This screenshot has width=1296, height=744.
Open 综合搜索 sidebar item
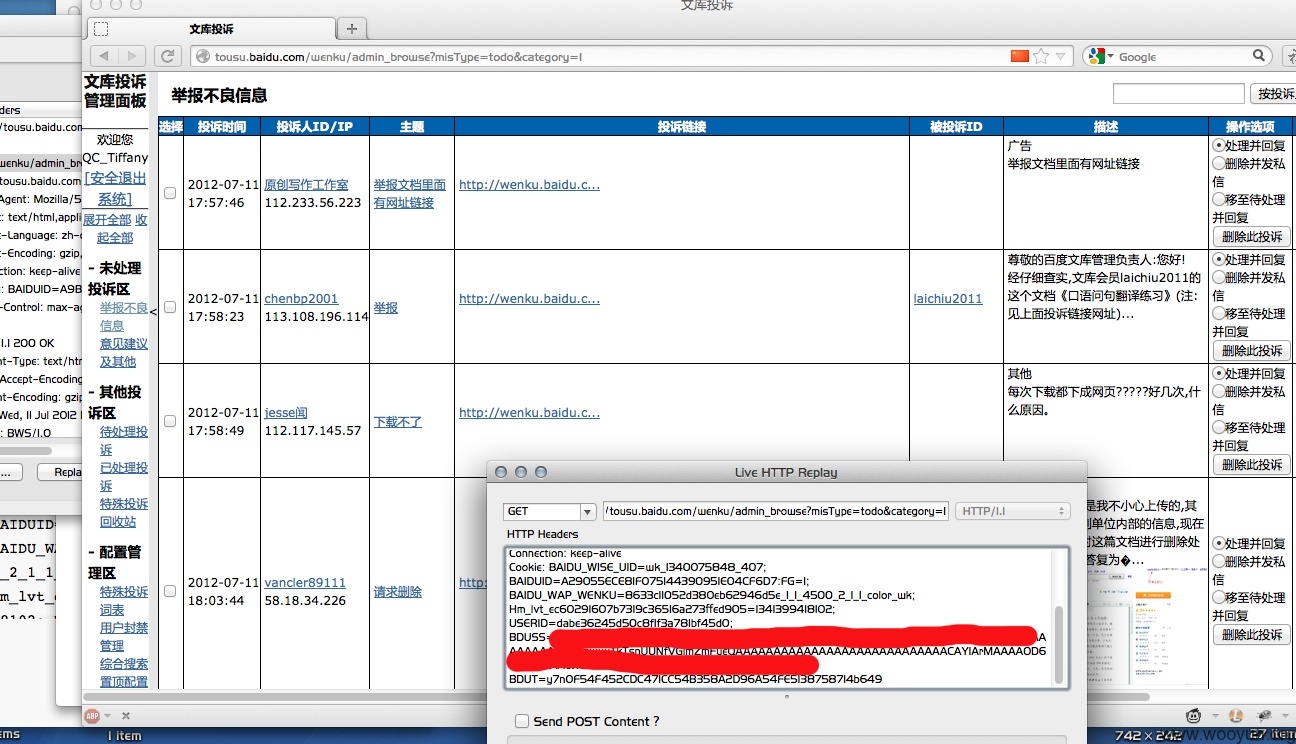tap(124, 664)
